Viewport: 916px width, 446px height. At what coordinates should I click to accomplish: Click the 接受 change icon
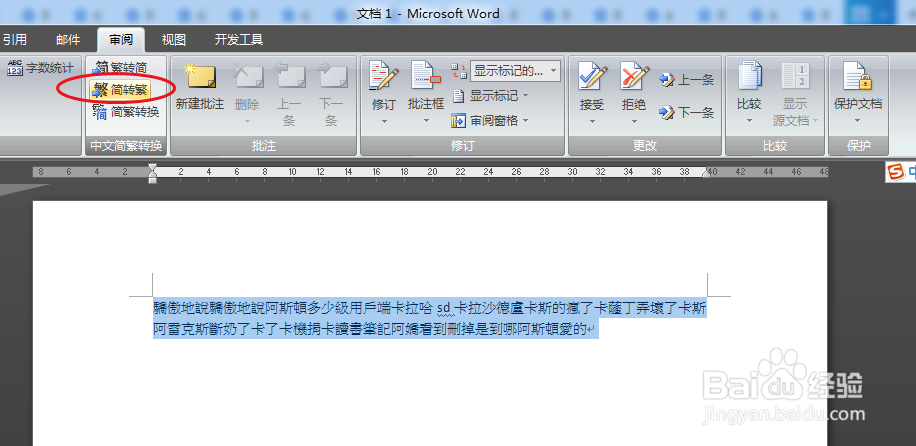[592, 76]
